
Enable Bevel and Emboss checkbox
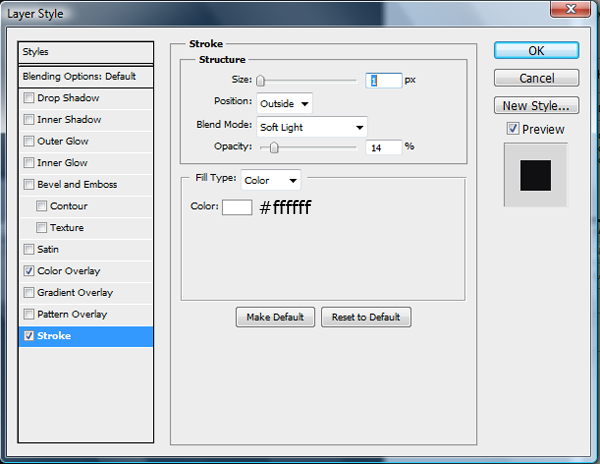tap(29, 184)
